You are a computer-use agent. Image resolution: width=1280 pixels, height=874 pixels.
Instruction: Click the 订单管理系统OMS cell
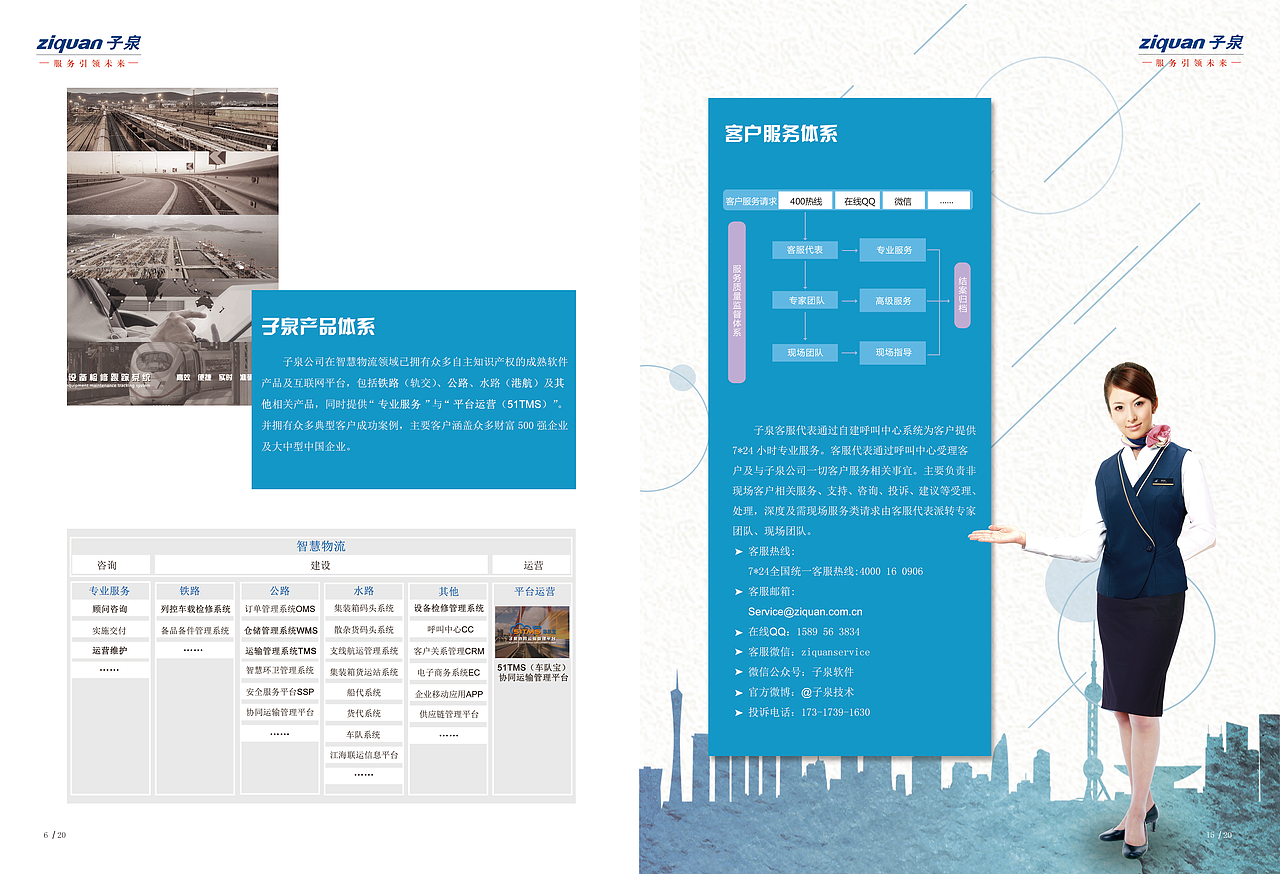click(x=280, y=609)
